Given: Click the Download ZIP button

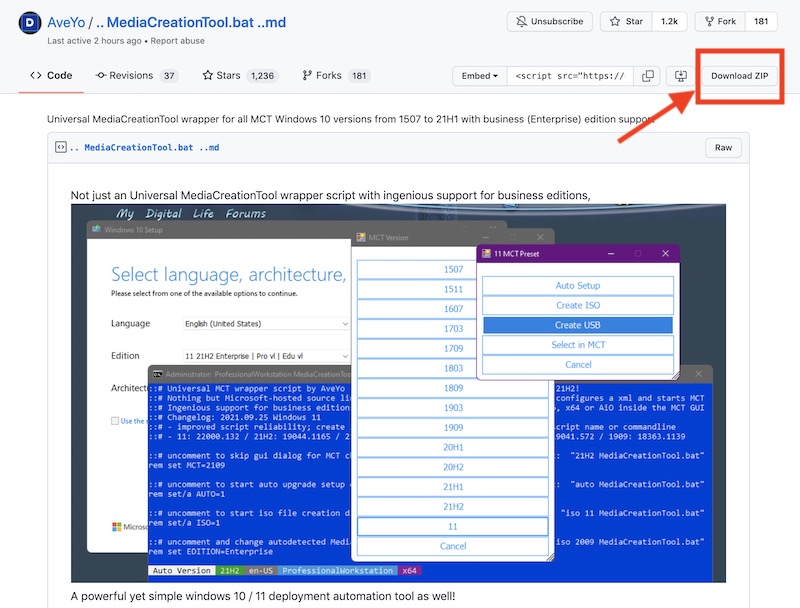Looking at the screenshot, I should [739, 76].
